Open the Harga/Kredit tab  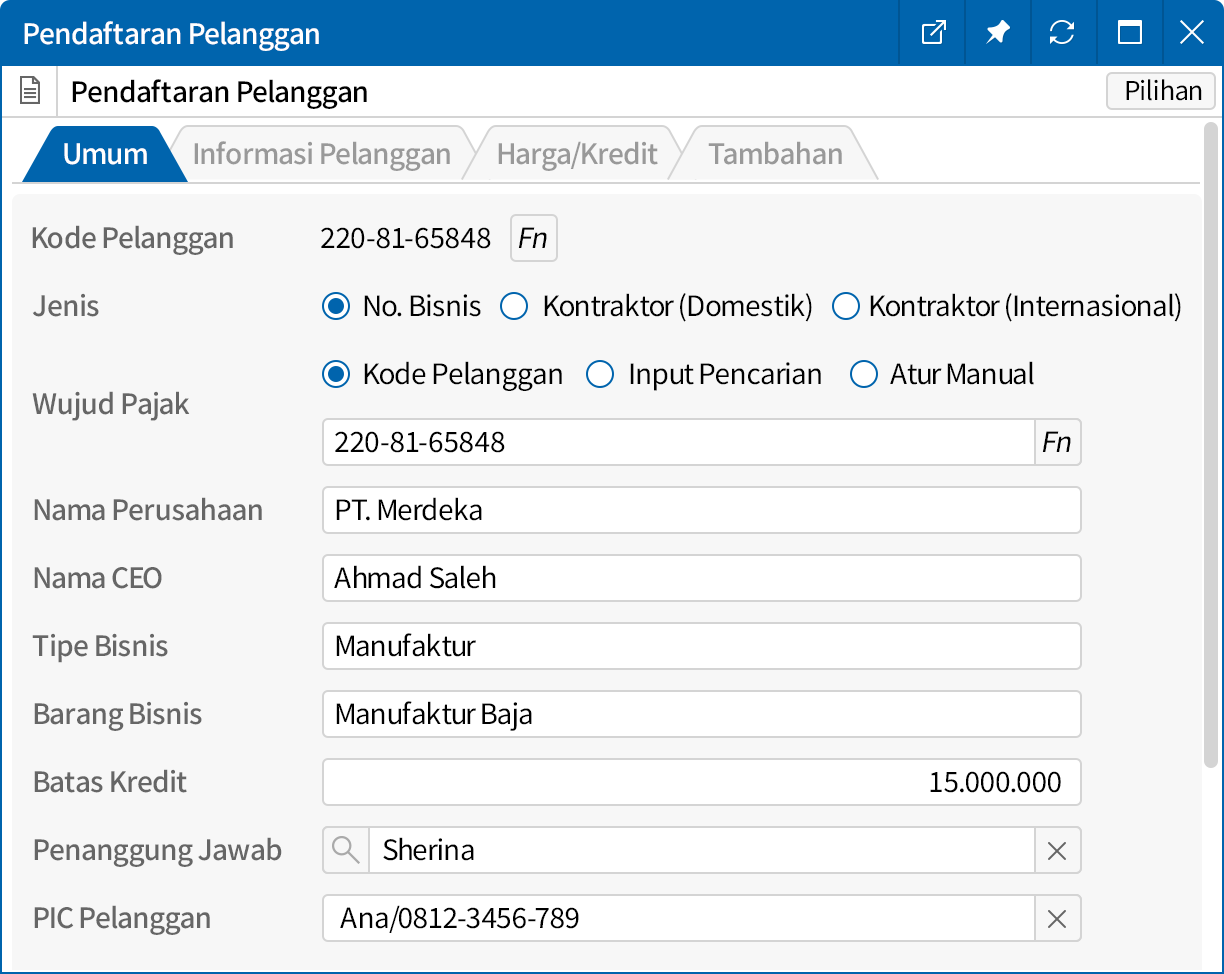pyautogui.click(x=577, y=154)
